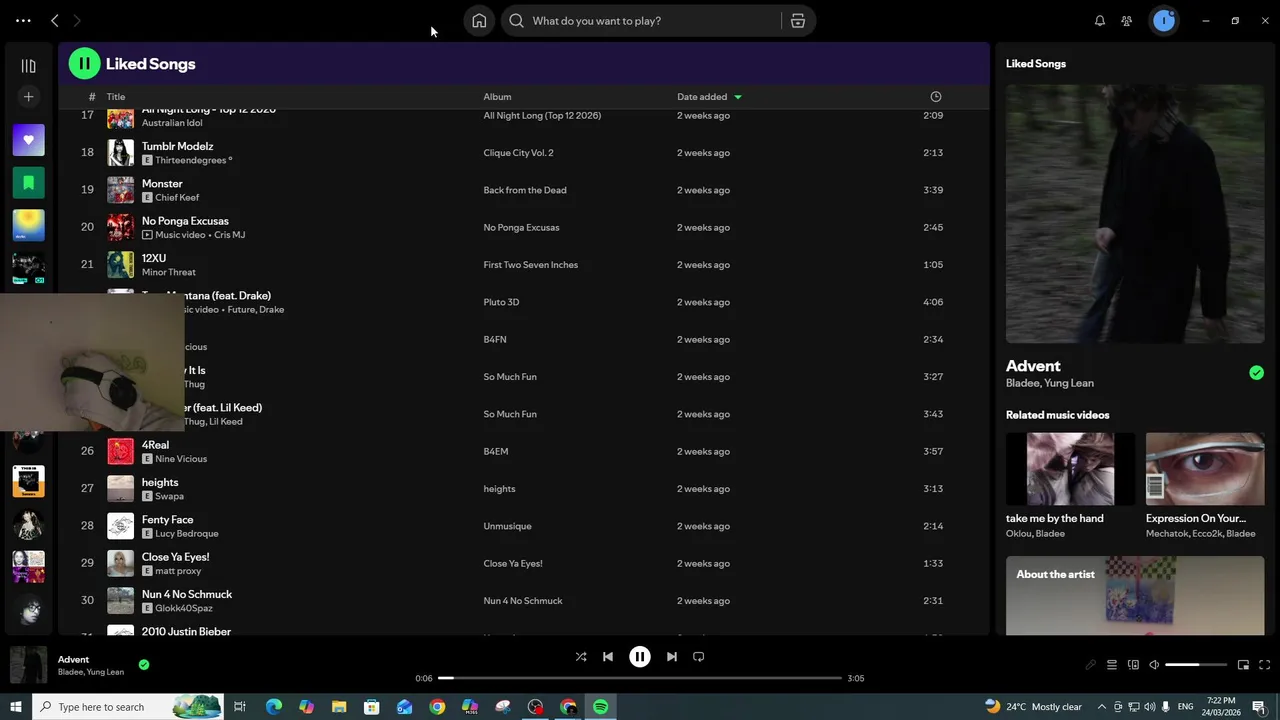Open 'Expression On Your...' music video thumbnail
The width and height of the screenshot is (1280, 720).
pyautogui.click(x=1204, y=469)
